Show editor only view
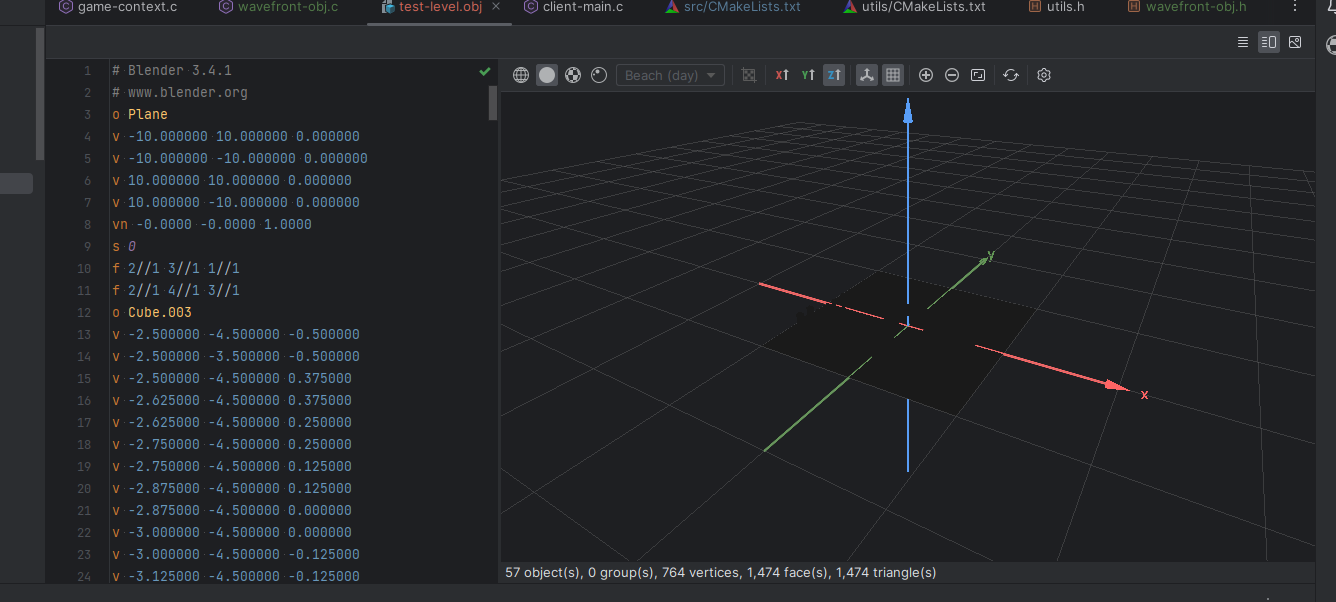1336x602 pixels. tap(1243, 42)
